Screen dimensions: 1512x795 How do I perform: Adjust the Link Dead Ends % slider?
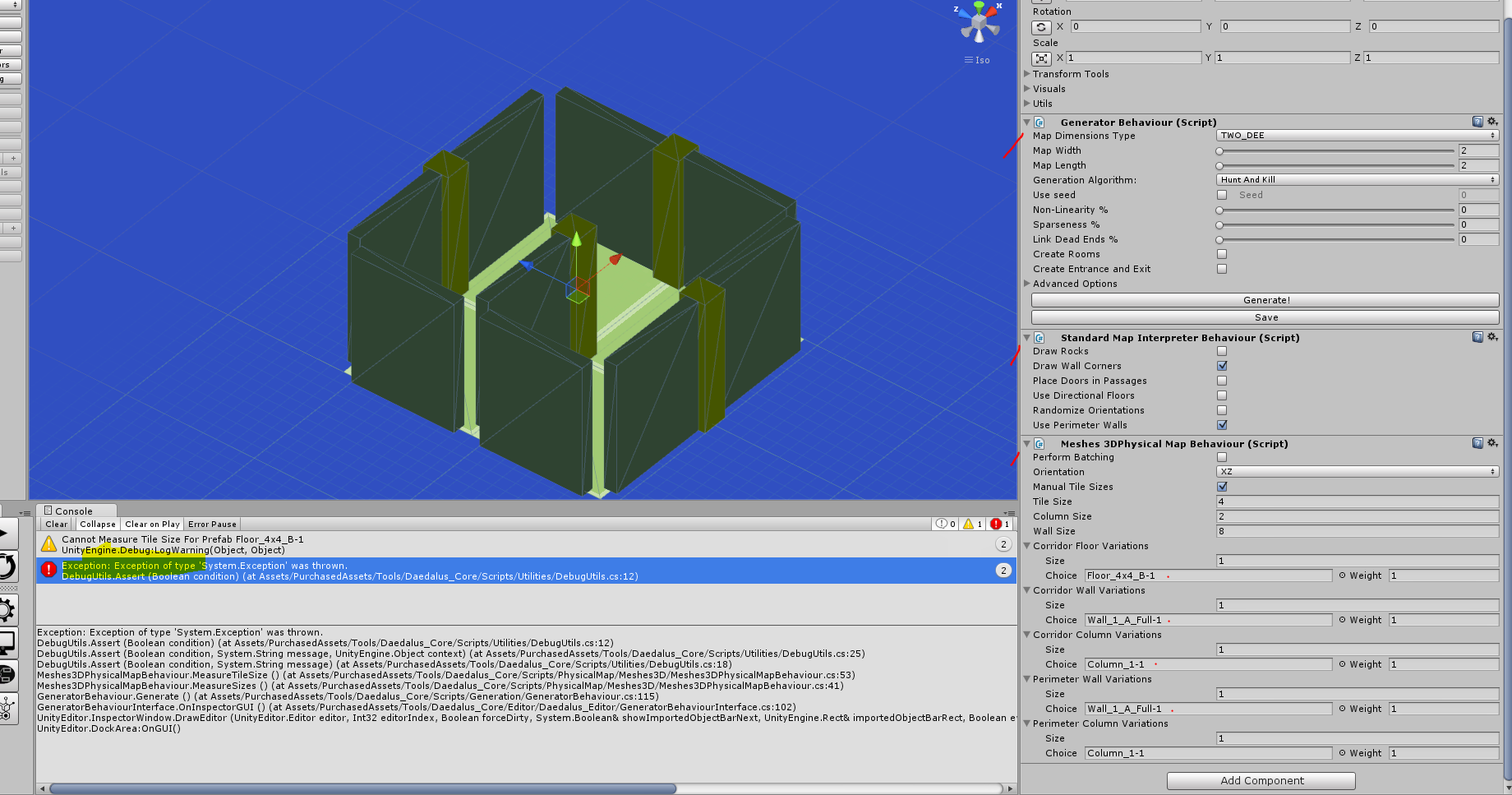pos(1335,240)
